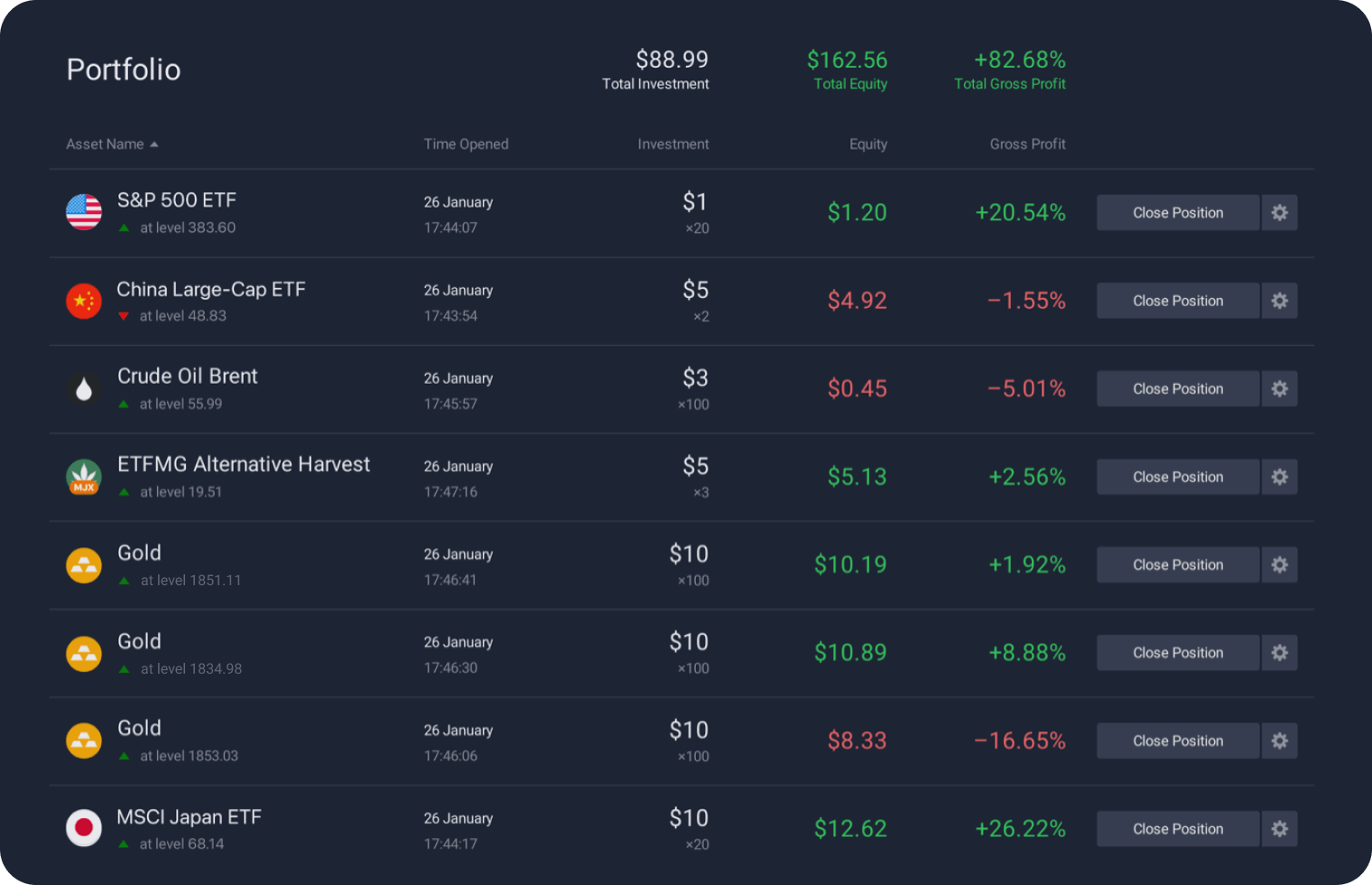Close the Gold position with −16.65% loss

coord(1177,741)
